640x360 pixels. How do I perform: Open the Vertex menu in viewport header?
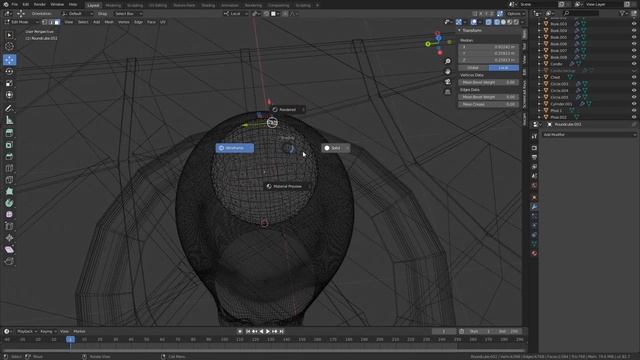click(124, 22)
